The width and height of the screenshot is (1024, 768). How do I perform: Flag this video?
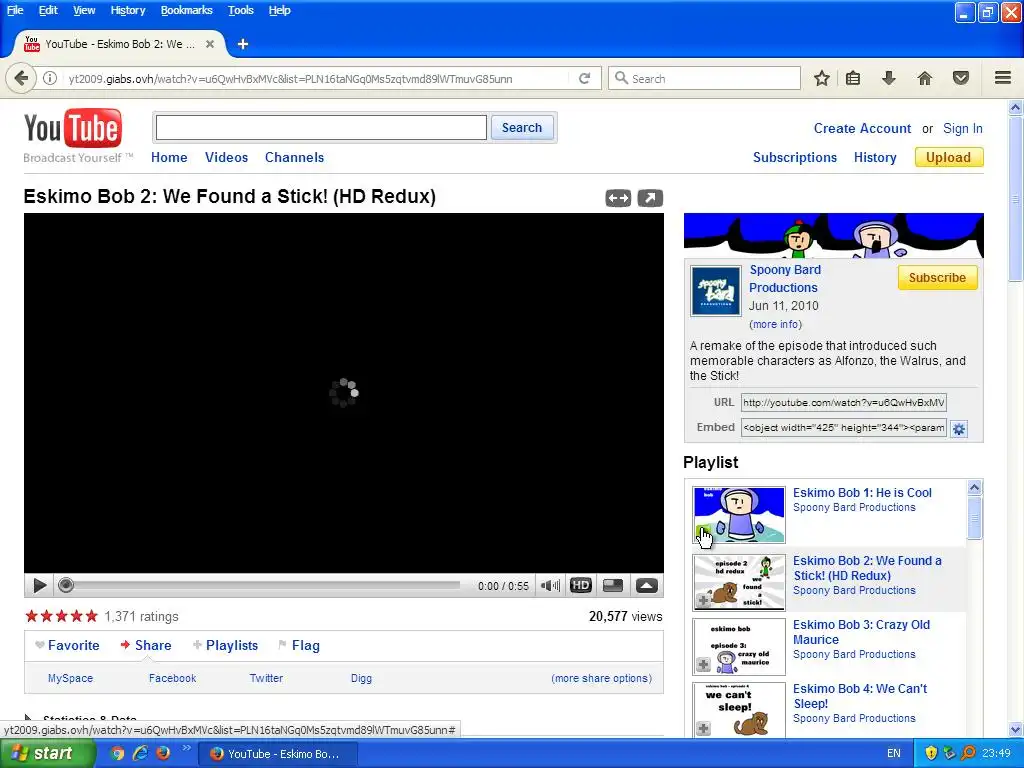299,645
